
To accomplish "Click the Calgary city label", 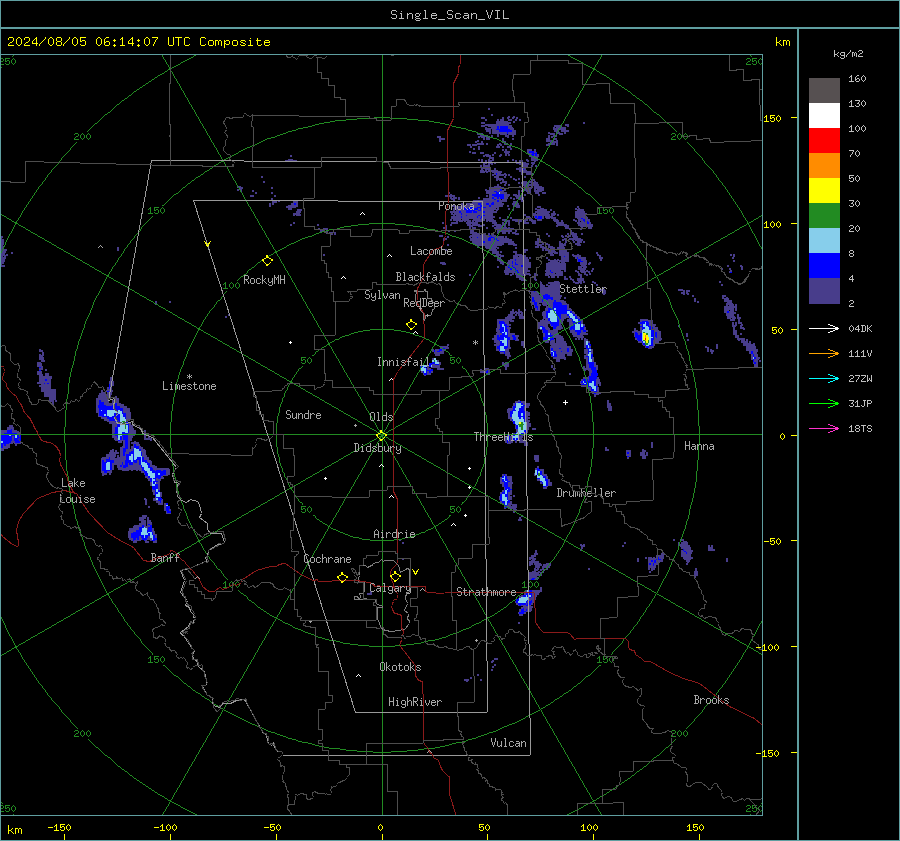I will [390, 588].
